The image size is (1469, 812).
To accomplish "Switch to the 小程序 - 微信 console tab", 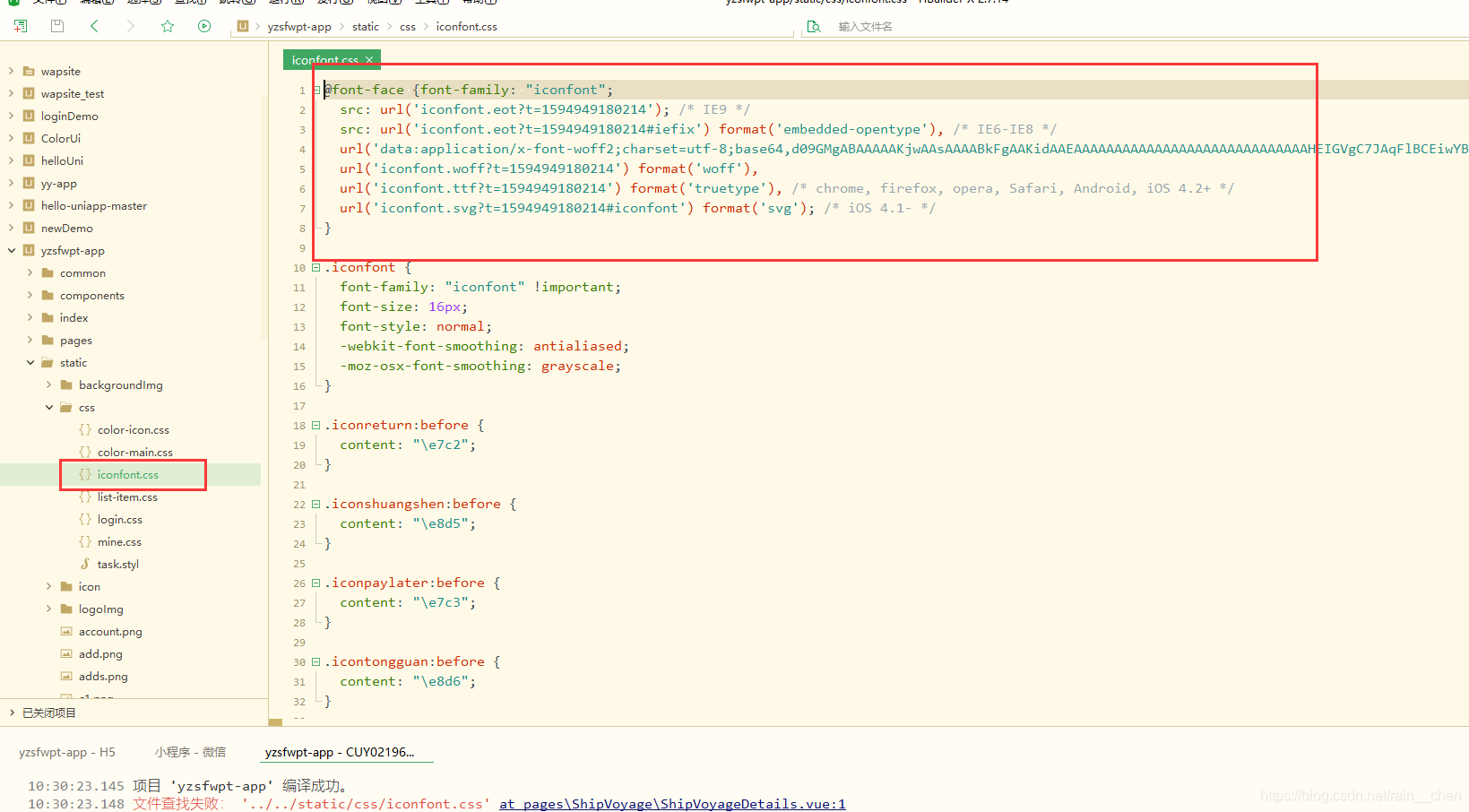I will 190,752.
